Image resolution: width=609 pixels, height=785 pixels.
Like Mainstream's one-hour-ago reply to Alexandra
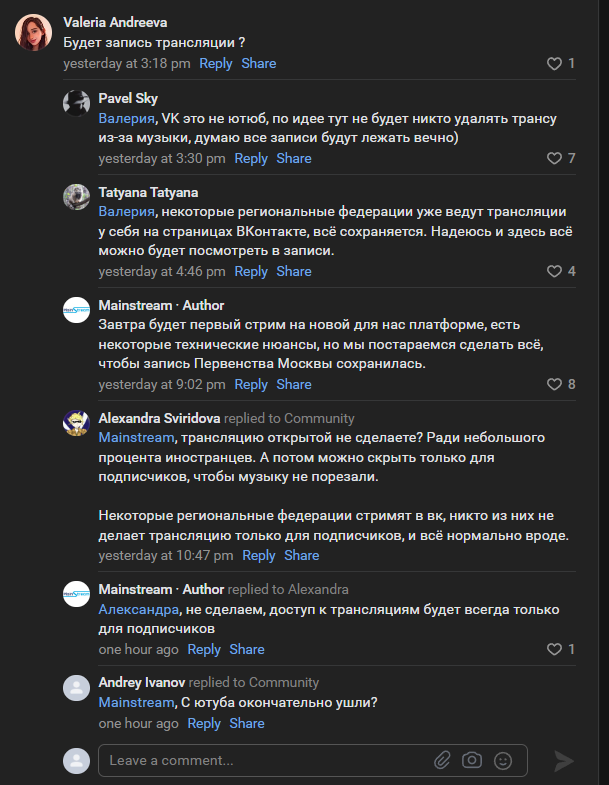pyautogui.click(x=554, y=649)
